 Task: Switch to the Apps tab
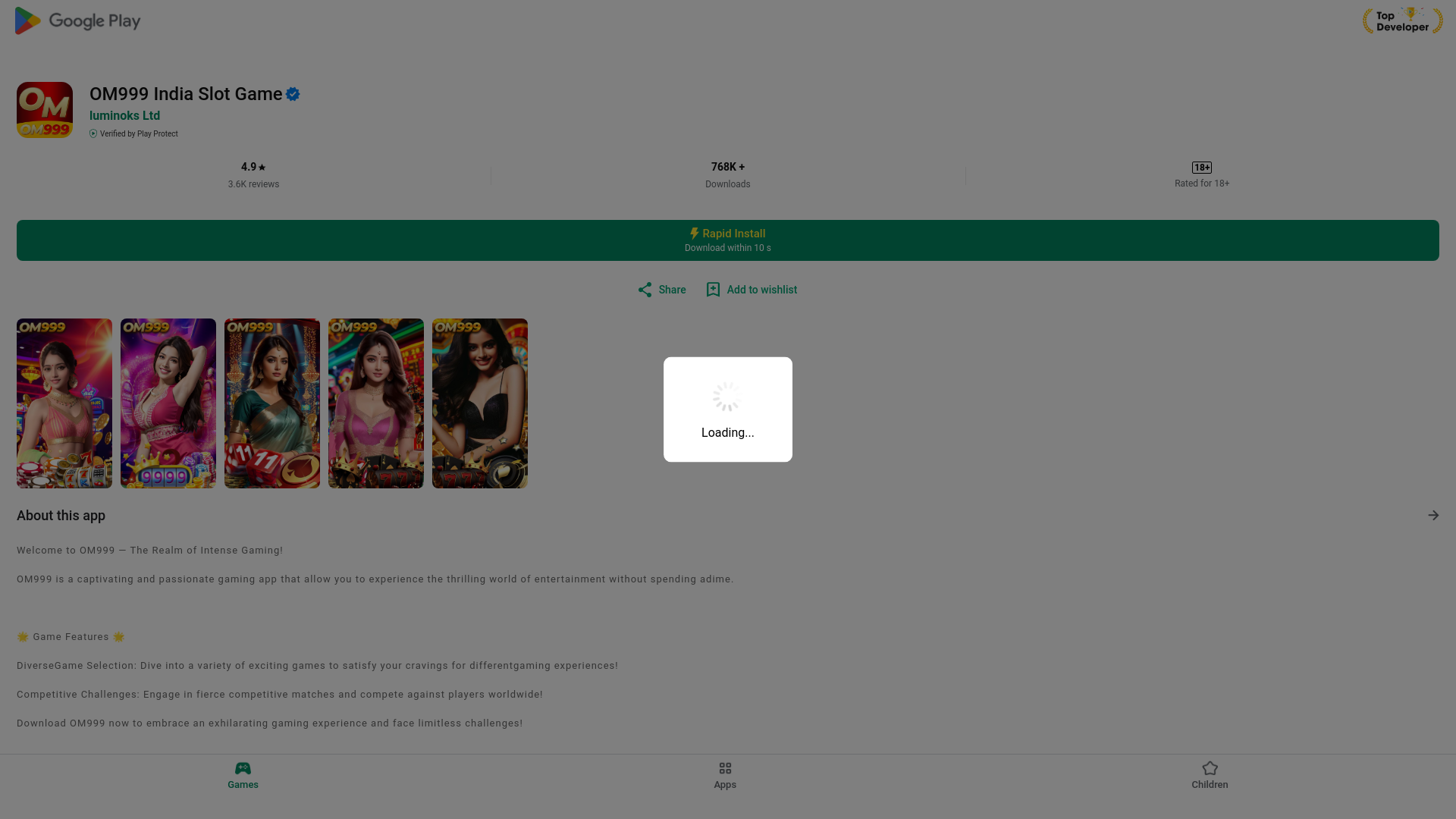[x=725, y=776]
